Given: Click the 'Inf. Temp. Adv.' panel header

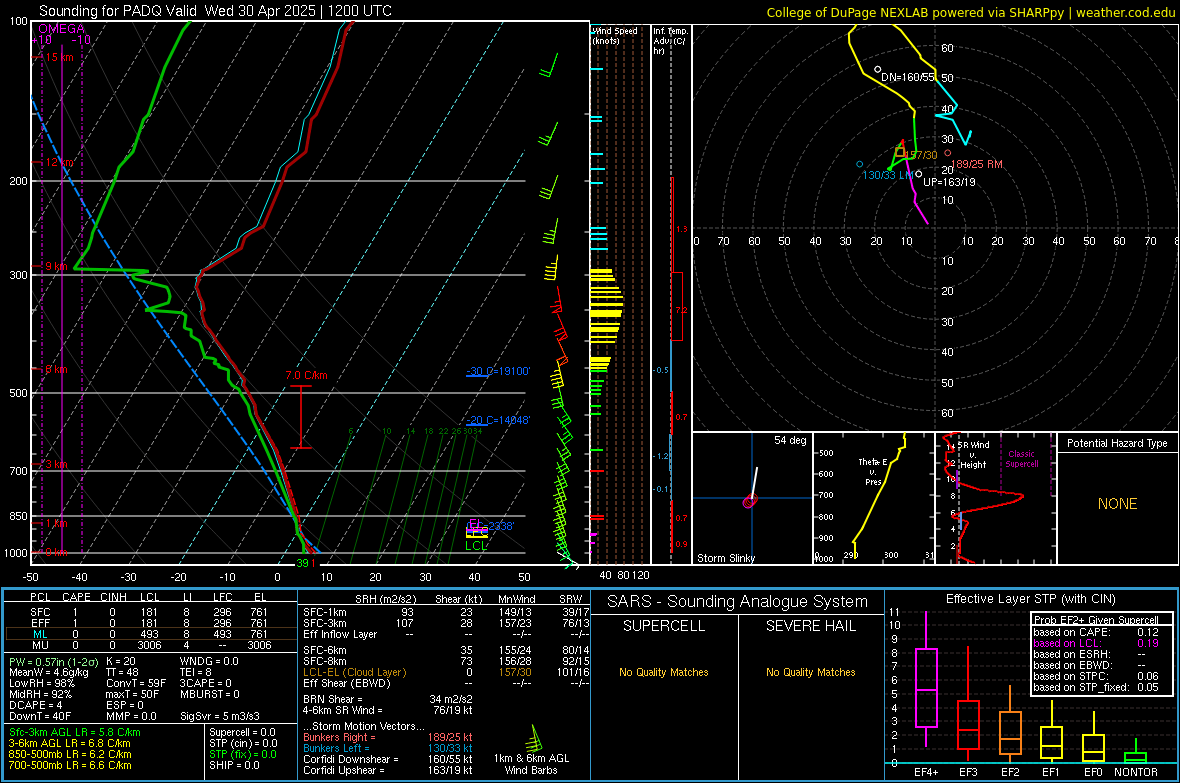Looking at the screenshot, I should pos(670,41).
